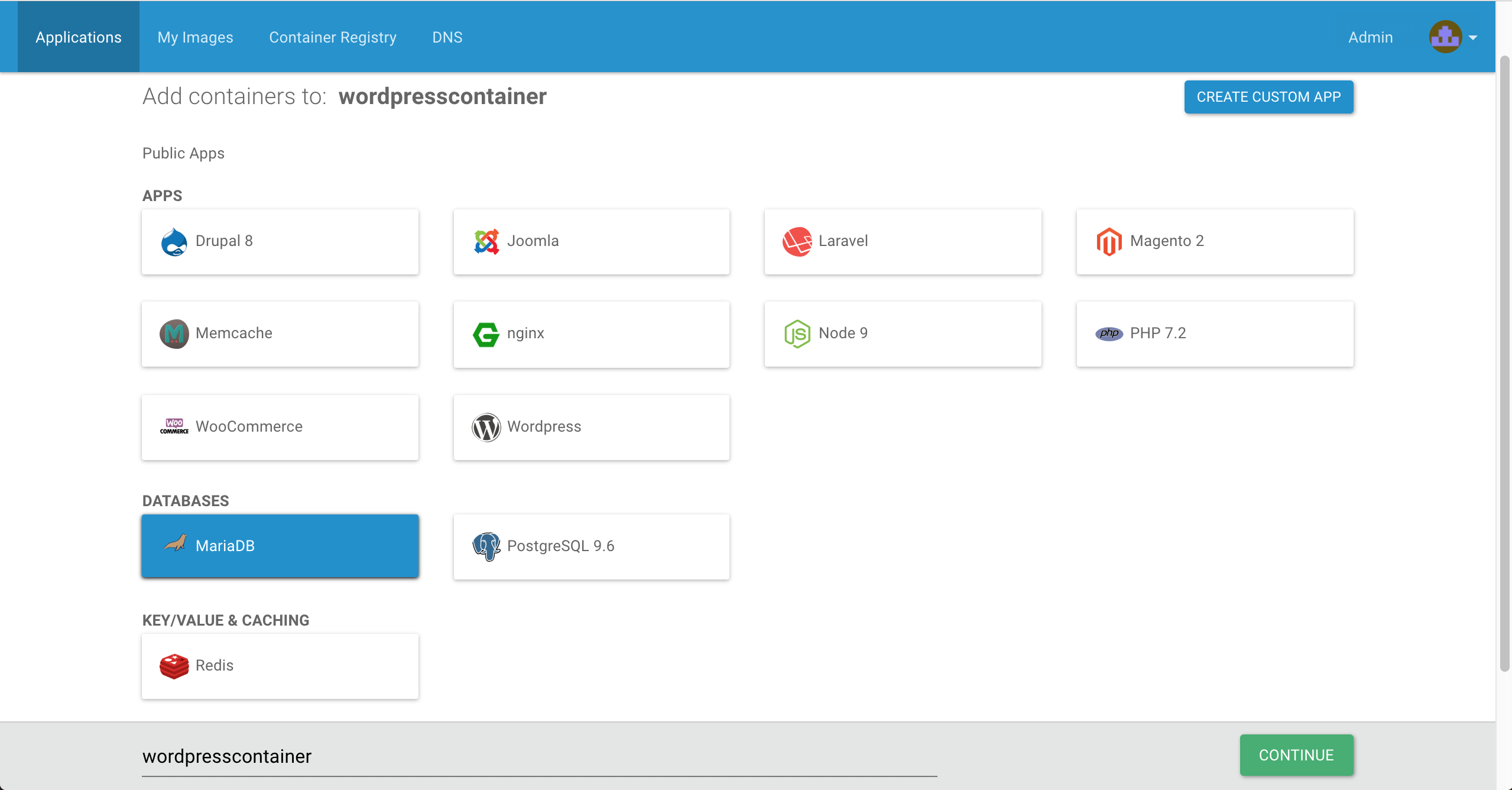Click the PostgreSQL elephant icon
The image size is (1512, 790).
[486, 546]
